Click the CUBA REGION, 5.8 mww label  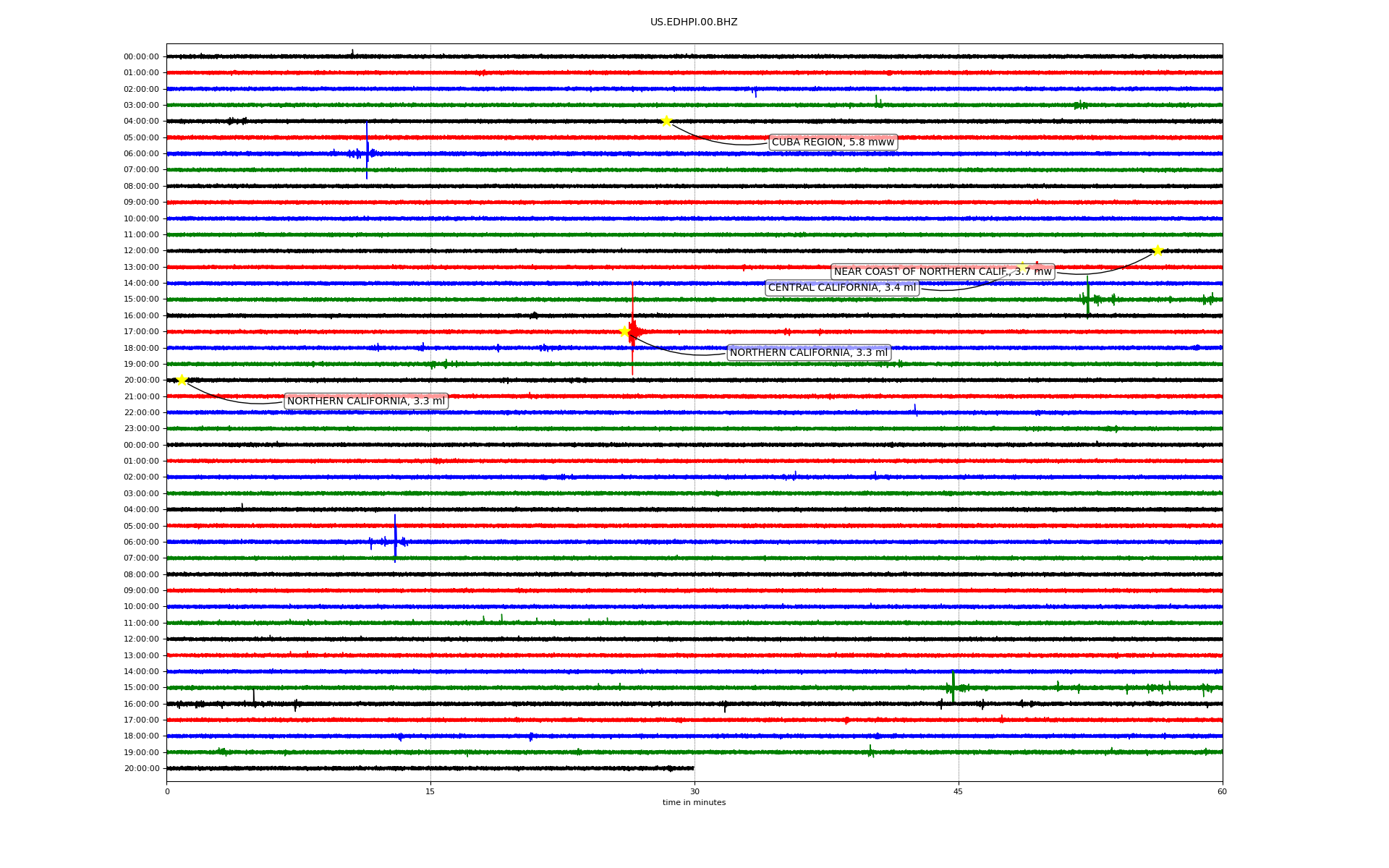[833, 142]
